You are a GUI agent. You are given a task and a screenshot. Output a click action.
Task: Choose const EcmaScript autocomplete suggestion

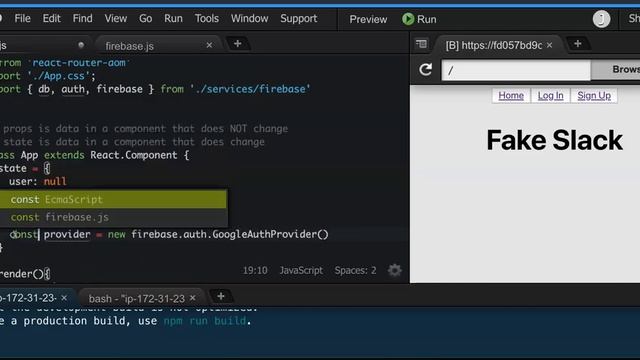(113, 200)
